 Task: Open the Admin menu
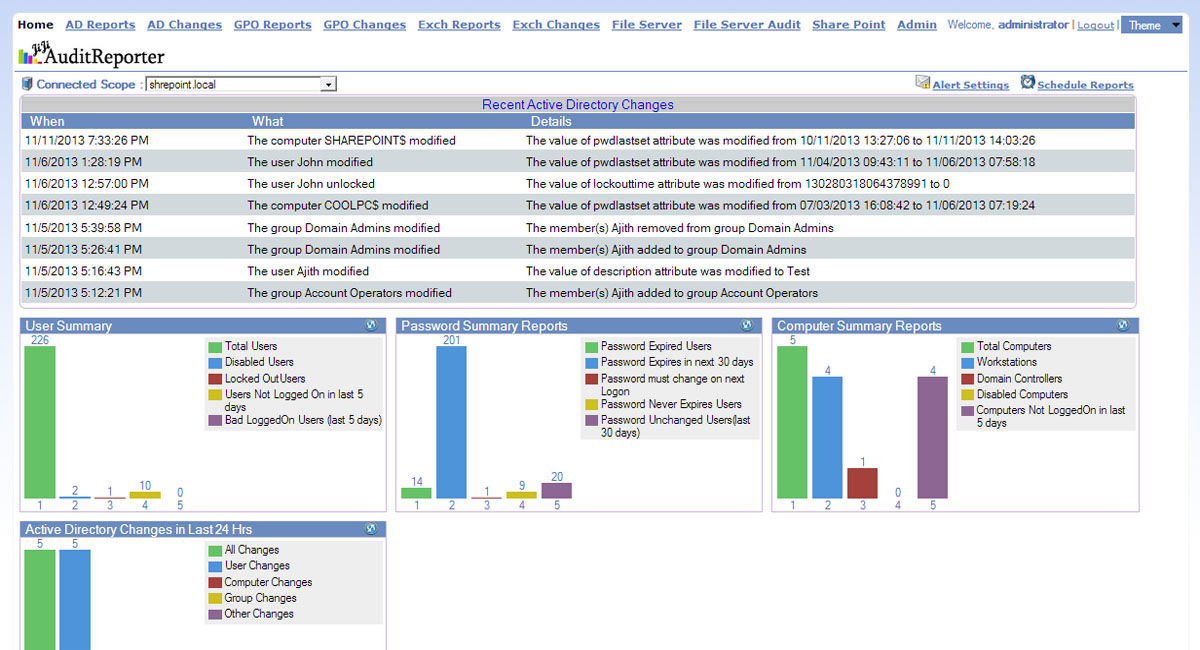click(917, 25)
